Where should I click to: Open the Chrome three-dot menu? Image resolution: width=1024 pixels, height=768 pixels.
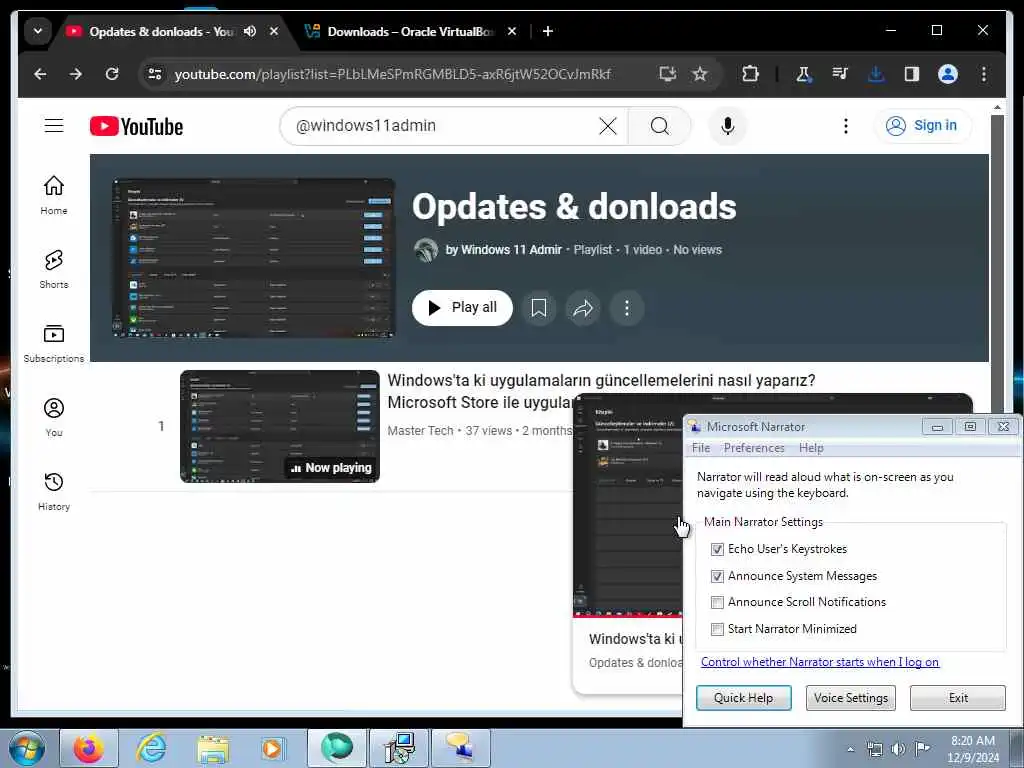(x=984, y=74)
